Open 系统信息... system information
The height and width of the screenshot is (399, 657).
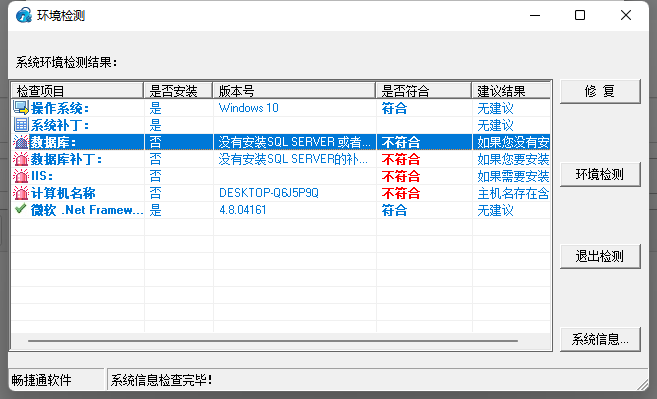pyautogui.click(x=600, y=339)
